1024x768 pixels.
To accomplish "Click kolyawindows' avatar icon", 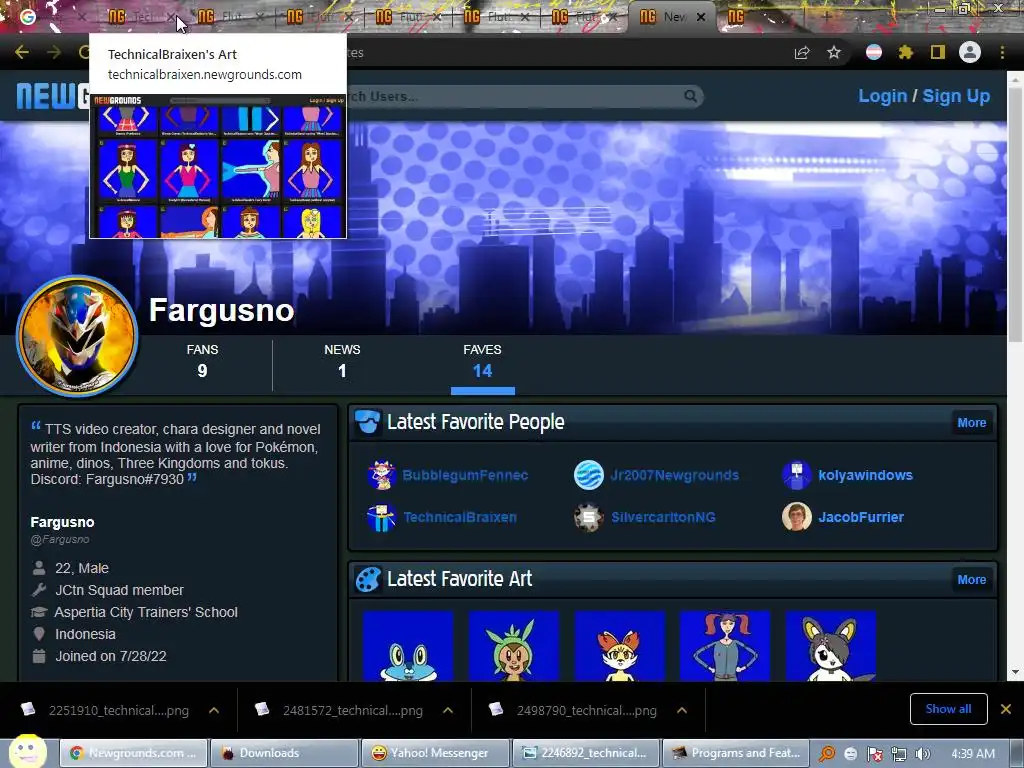I will coord(797,475).
